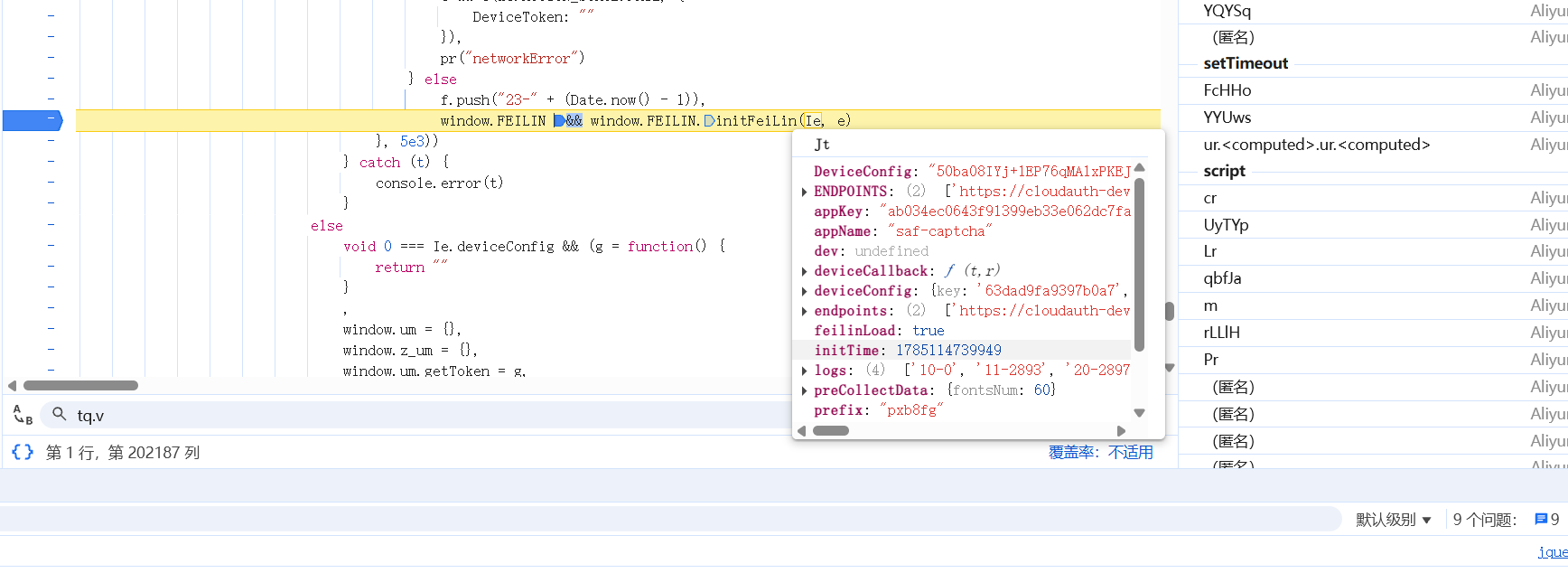Click the setTimeout async separator label
Screen dimensions: 1568x573
tap(1246, 63)
